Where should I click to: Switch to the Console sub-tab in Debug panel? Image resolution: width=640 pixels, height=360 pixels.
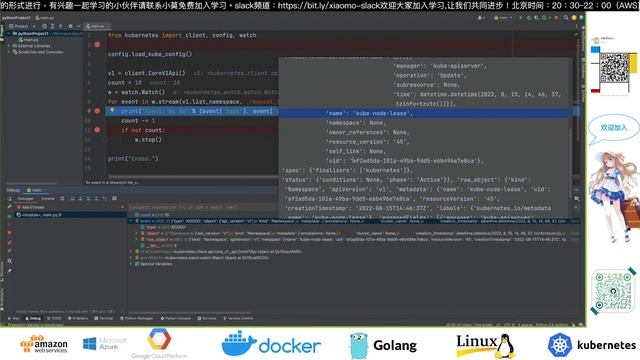(x=48, y=199)
